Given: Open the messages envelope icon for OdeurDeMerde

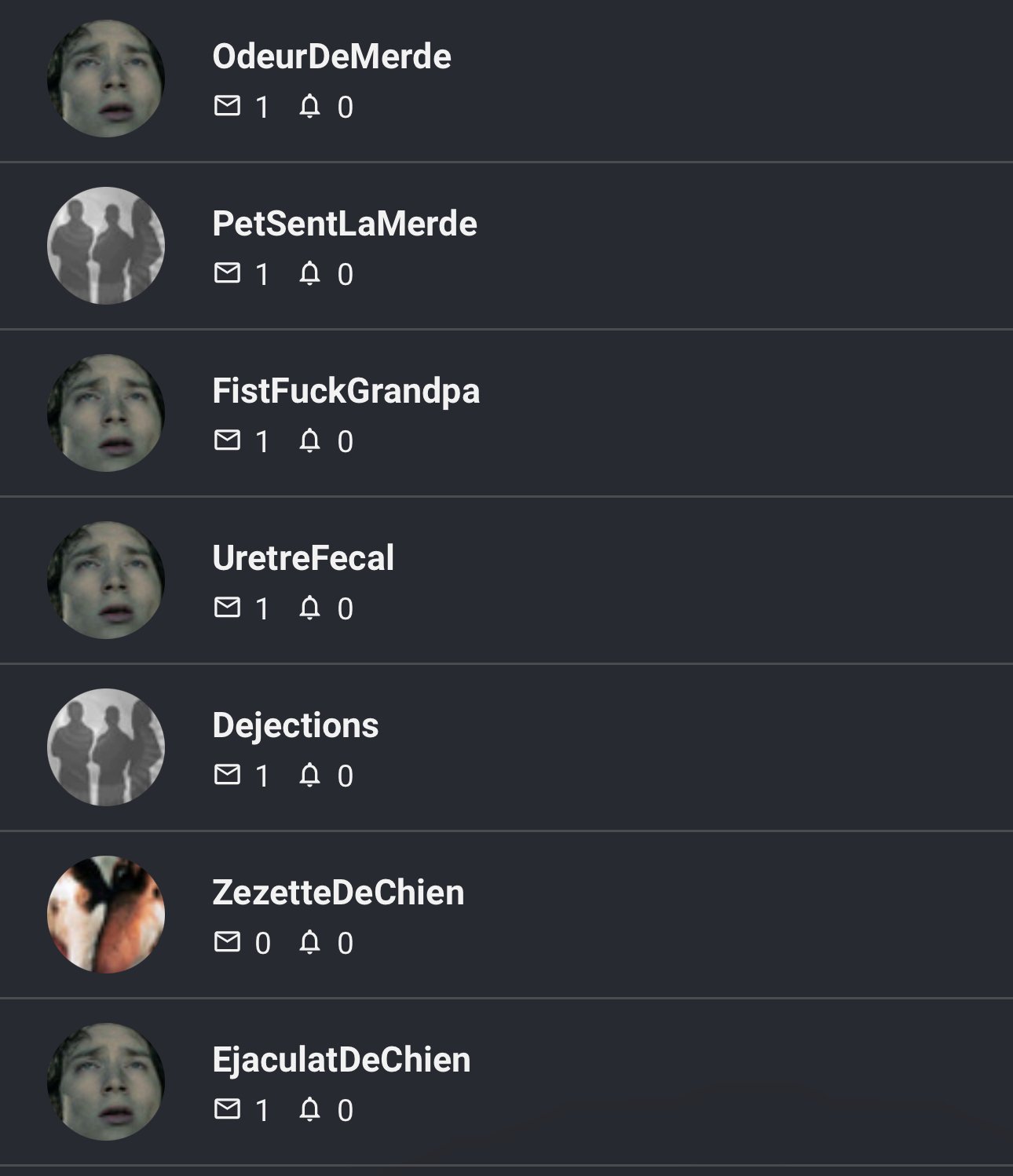Looking at the screenshot, I should [x=227, y=105].
